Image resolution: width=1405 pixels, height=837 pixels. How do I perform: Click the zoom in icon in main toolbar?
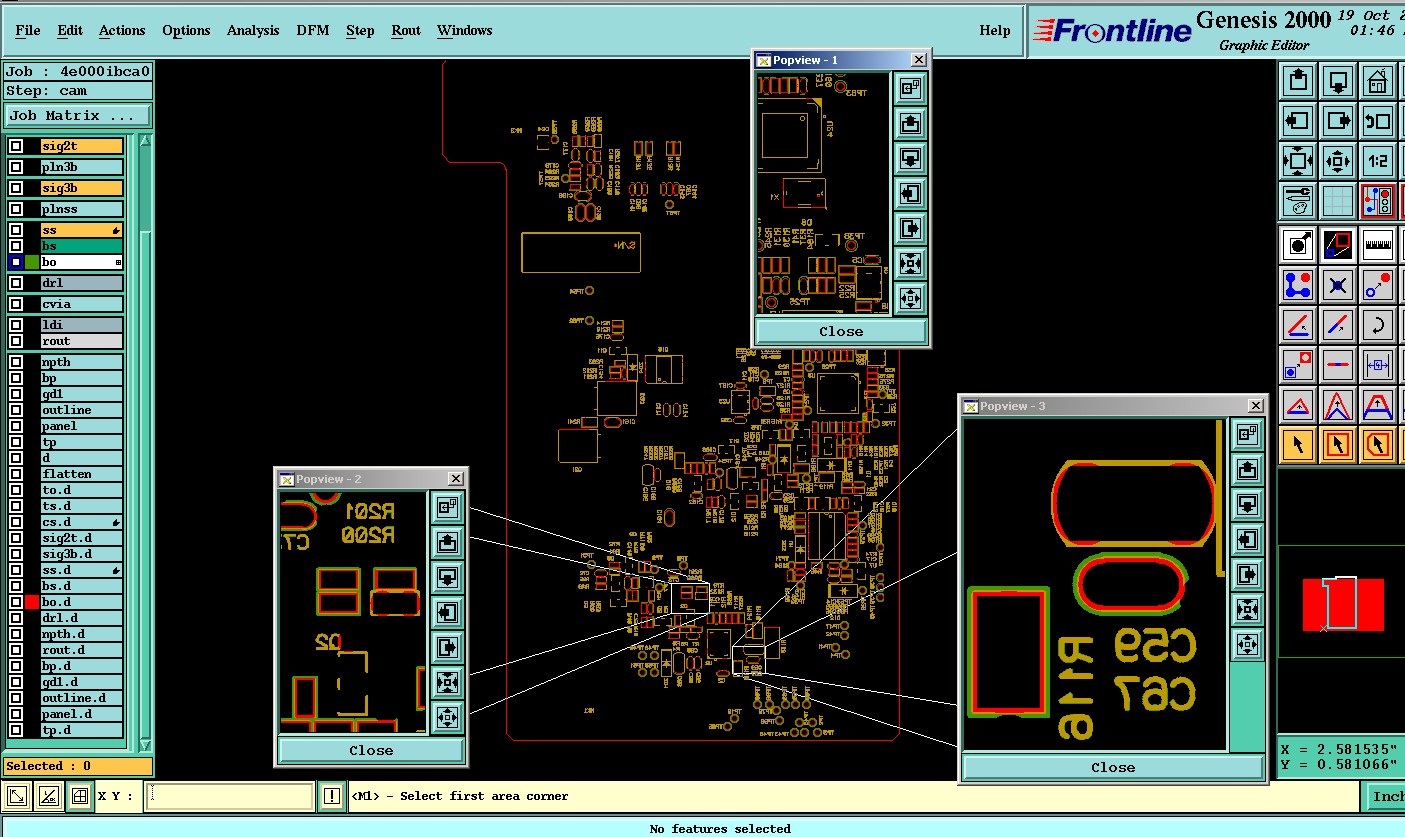pos(1298,161)
